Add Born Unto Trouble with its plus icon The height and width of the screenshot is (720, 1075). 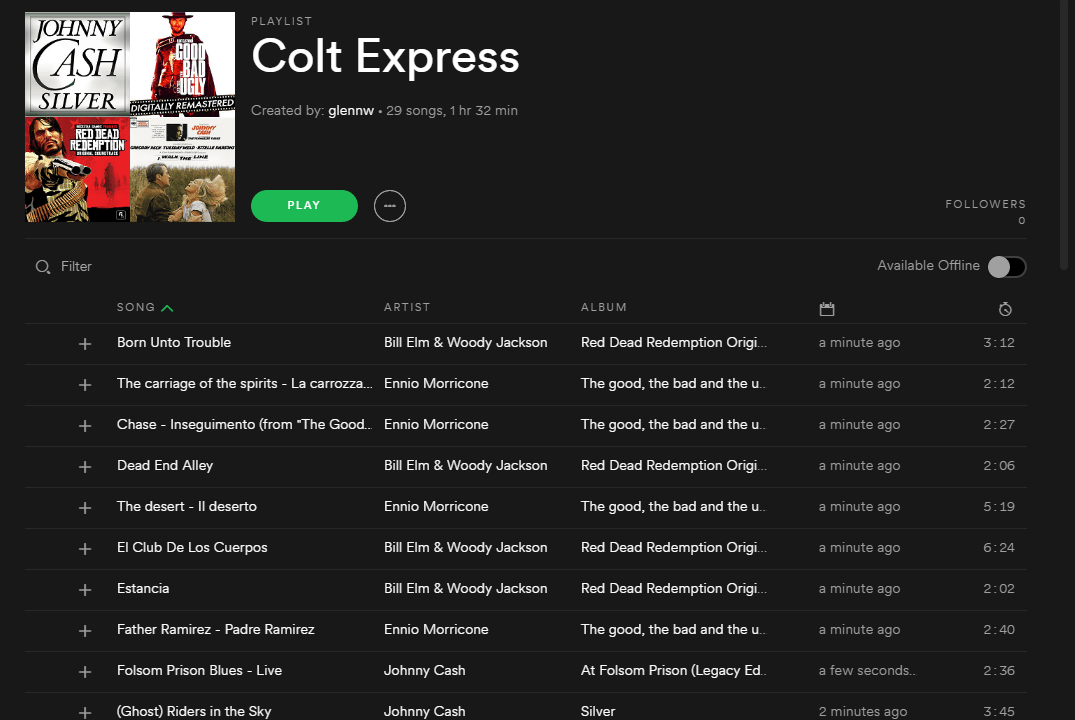[x=85, y=344]
